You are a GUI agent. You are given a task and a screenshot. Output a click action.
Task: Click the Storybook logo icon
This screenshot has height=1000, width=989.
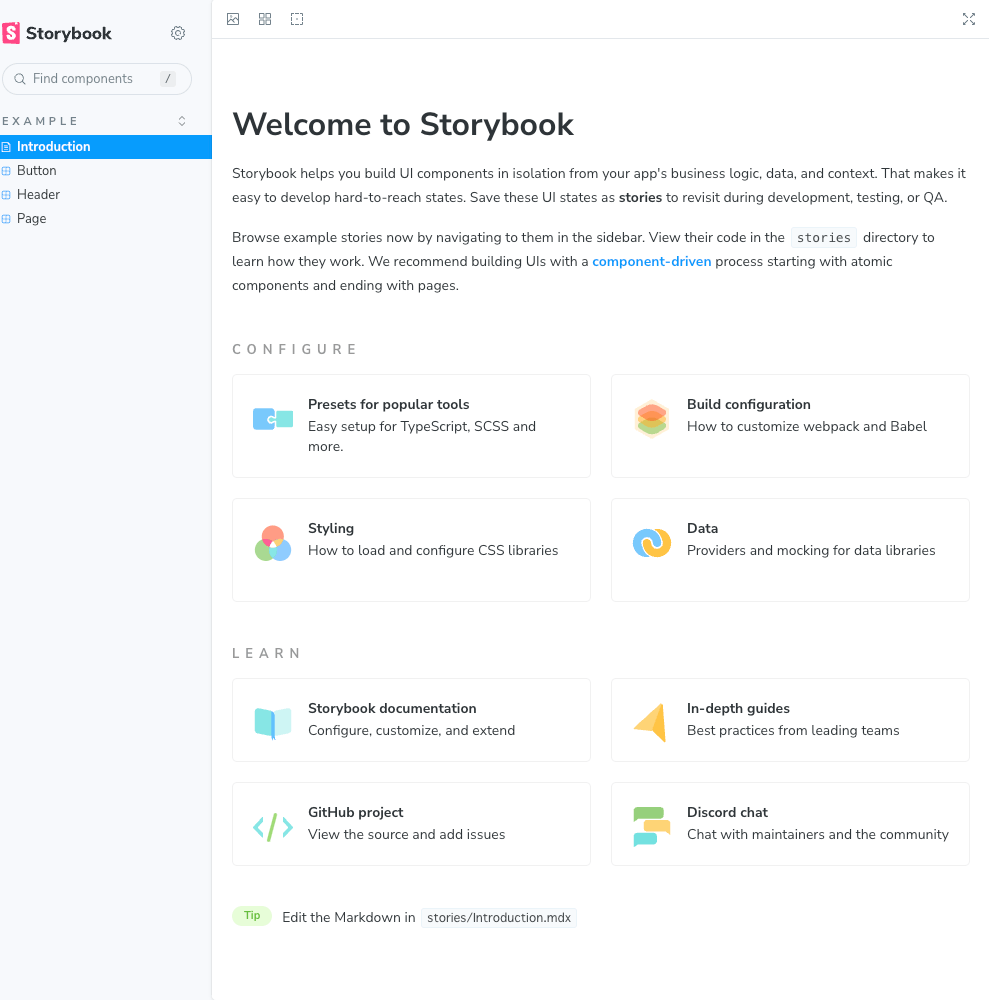click(11, 33)
